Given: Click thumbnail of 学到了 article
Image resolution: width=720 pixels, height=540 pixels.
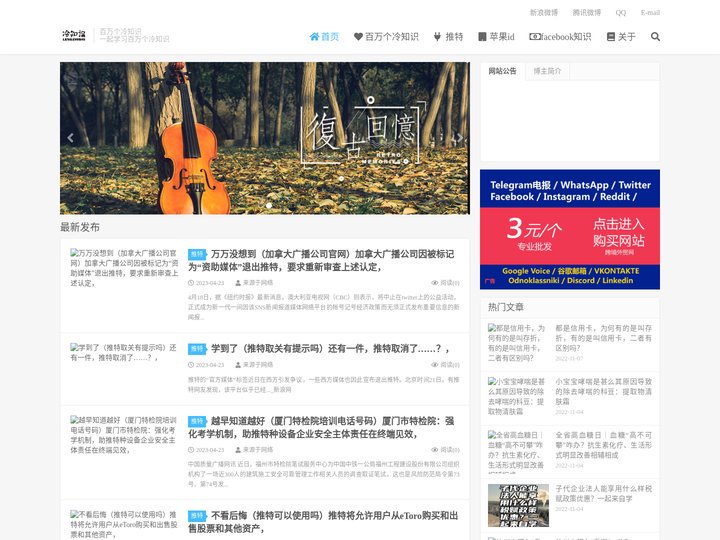Looking at the screenshot, I should tap(124, 353).
